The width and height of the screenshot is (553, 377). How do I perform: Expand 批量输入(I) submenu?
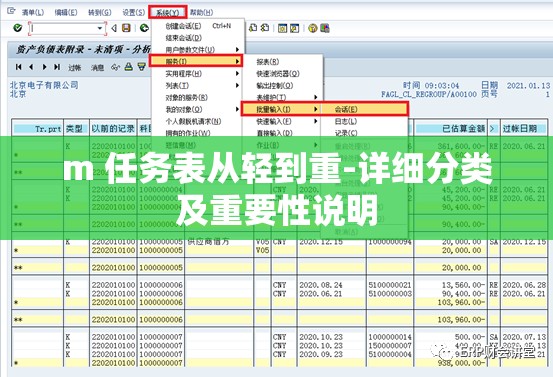281,109
